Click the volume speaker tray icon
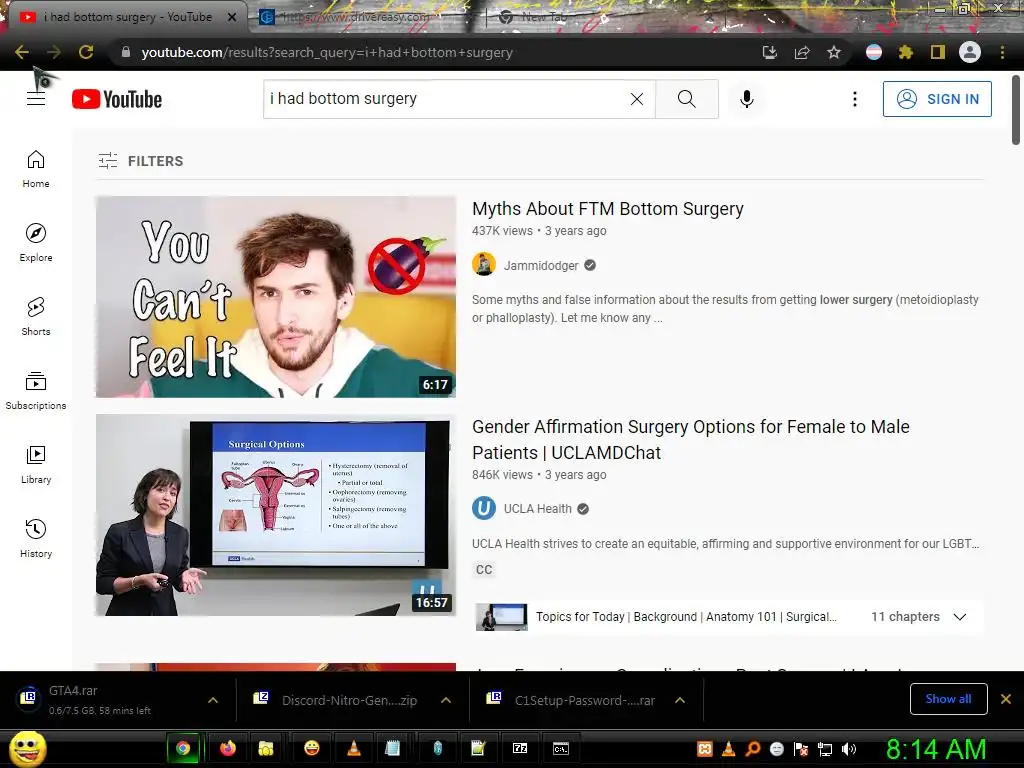The width and height of the screenshot is (1024, 768). click(x=849, y=749)
